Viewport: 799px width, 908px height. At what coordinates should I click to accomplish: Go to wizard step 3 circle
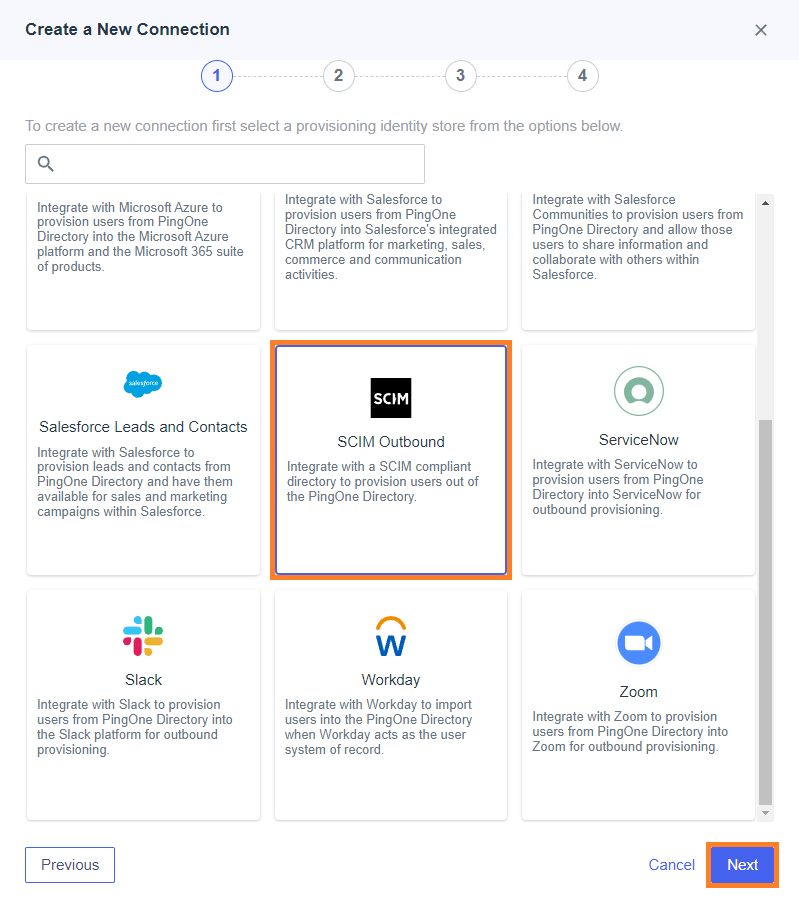[461, 76]
